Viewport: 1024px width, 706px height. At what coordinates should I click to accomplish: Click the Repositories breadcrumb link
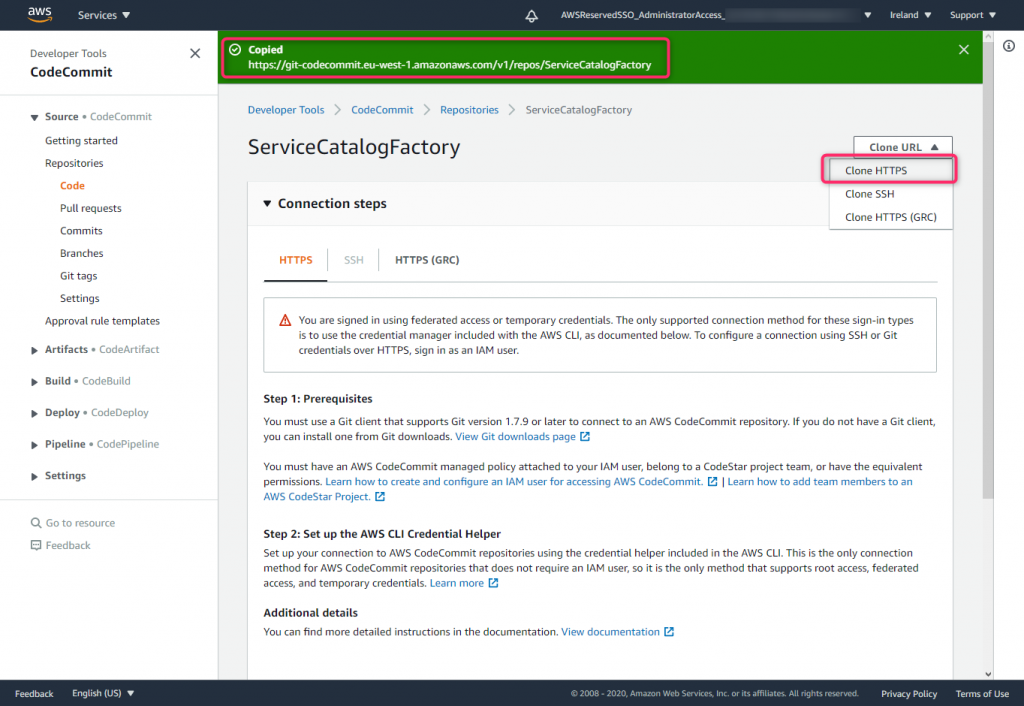point(469,110)
